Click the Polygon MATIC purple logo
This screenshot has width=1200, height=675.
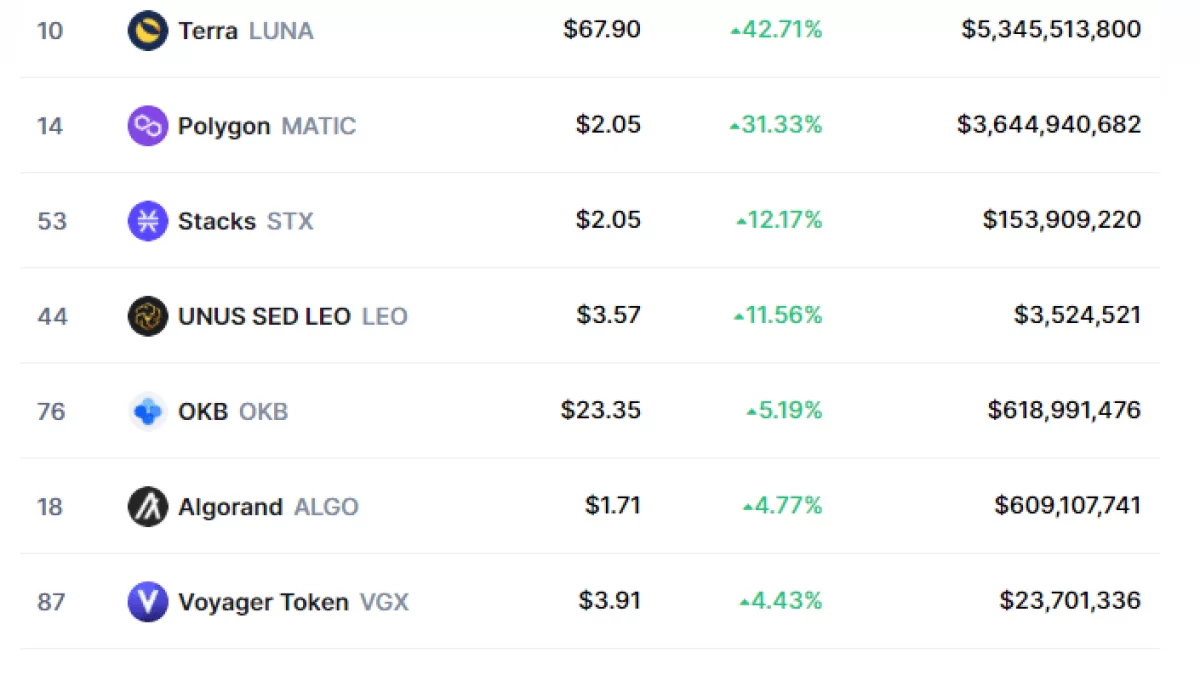tap(148, 126)
